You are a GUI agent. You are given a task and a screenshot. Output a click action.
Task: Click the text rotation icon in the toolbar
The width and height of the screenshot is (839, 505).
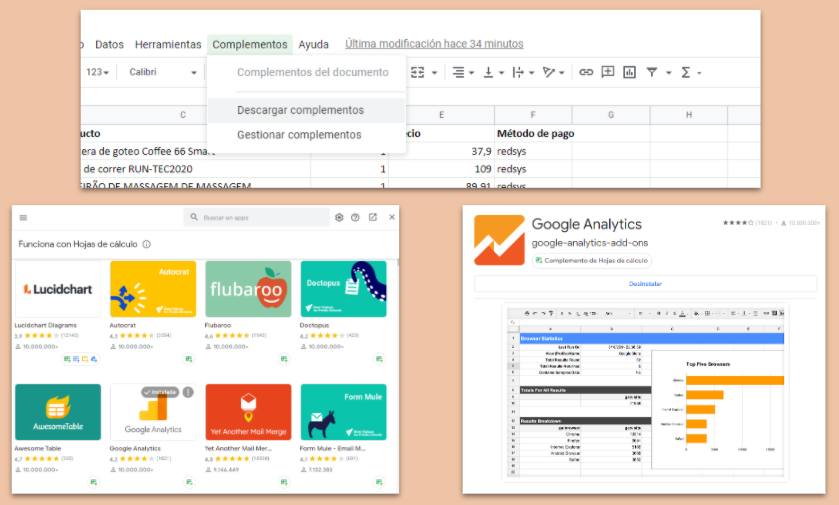click(x=548, y=72)
